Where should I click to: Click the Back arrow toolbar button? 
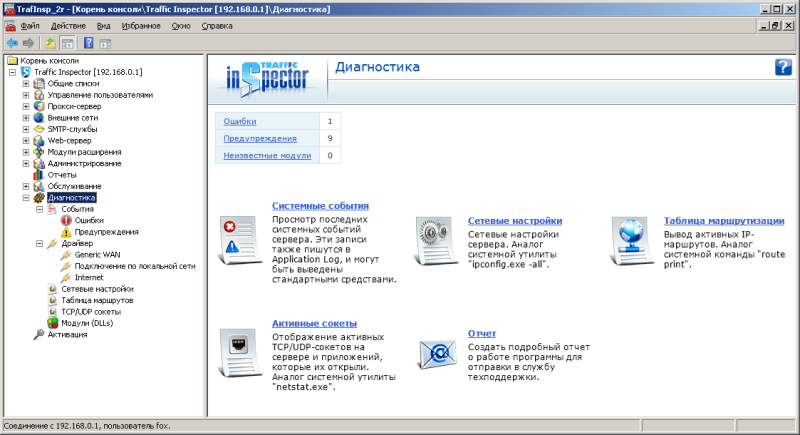(12, 43)
